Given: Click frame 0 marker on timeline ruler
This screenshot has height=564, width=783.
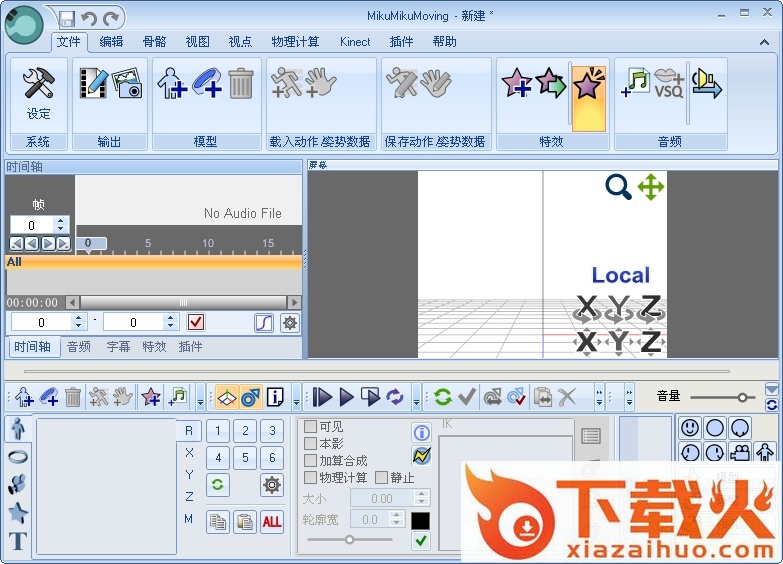Looking at the screenshot, I should pyautogui.click(x=88, y=244).
